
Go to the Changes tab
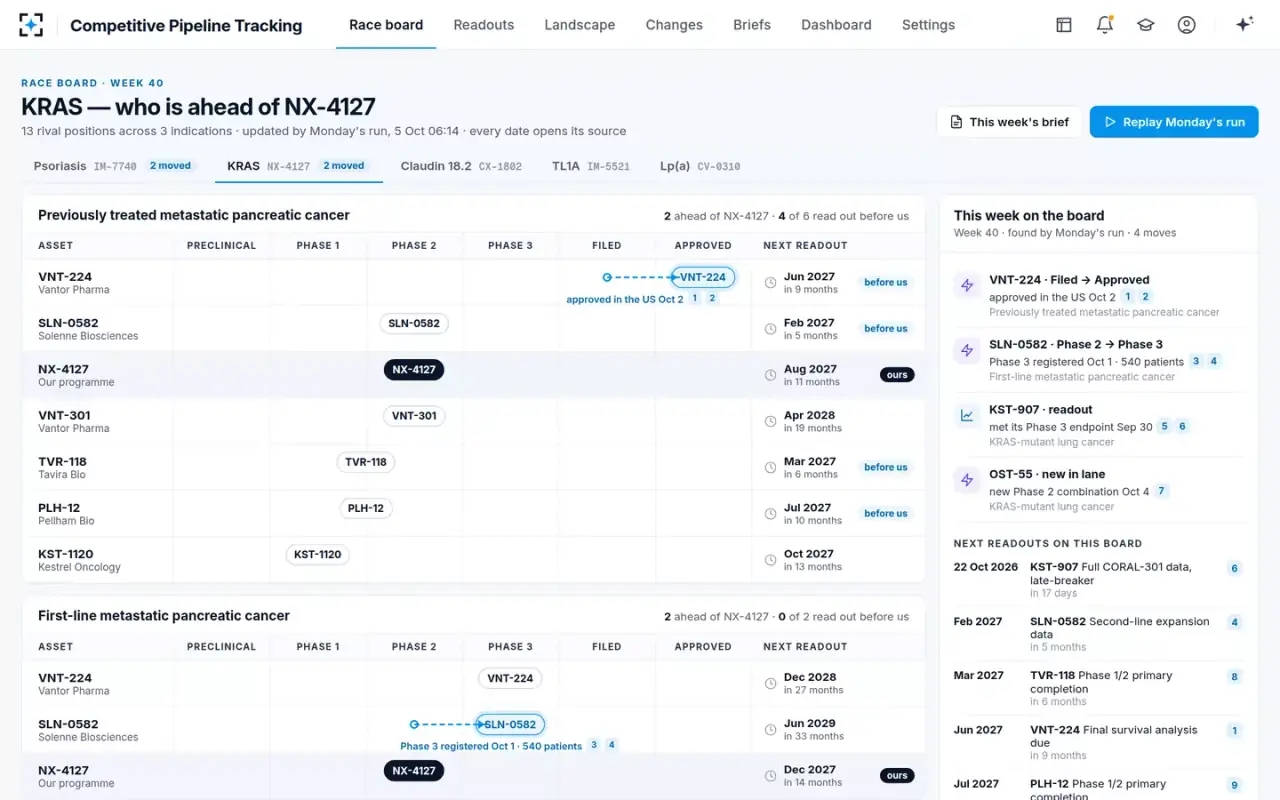coord(674,25)
